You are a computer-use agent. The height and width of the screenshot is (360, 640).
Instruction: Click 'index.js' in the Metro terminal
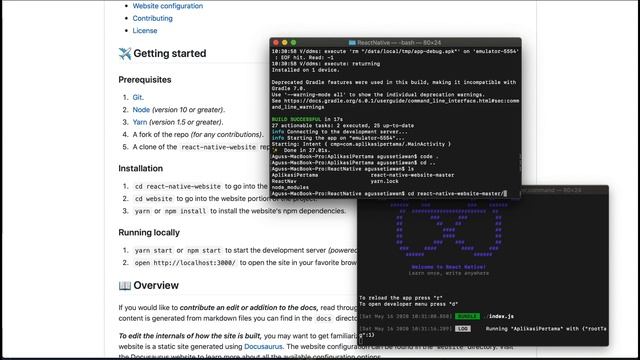click(501, 316)
